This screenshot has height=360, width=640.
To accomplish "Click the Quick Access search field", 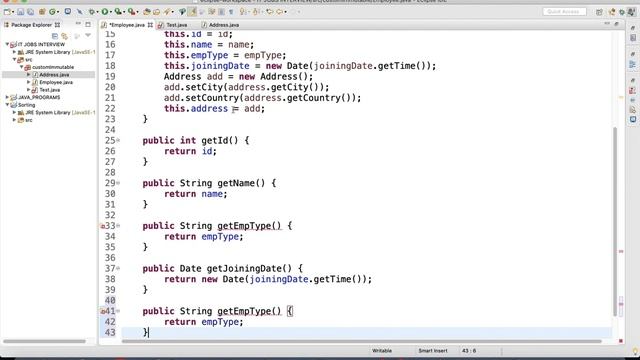I will point(564,11).
